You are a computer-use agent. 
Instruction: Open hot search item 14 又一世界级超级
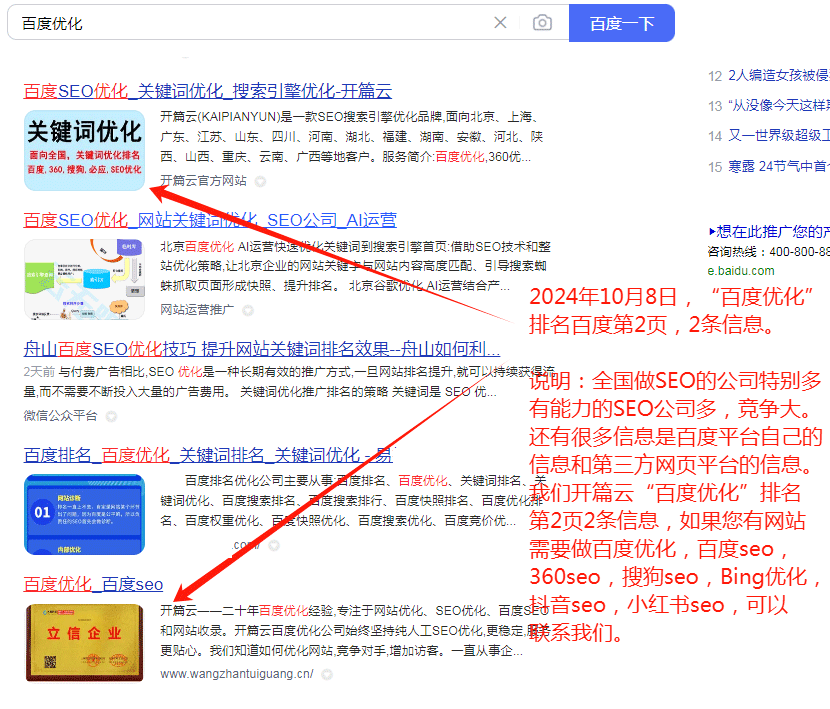(x=769, y=136)
